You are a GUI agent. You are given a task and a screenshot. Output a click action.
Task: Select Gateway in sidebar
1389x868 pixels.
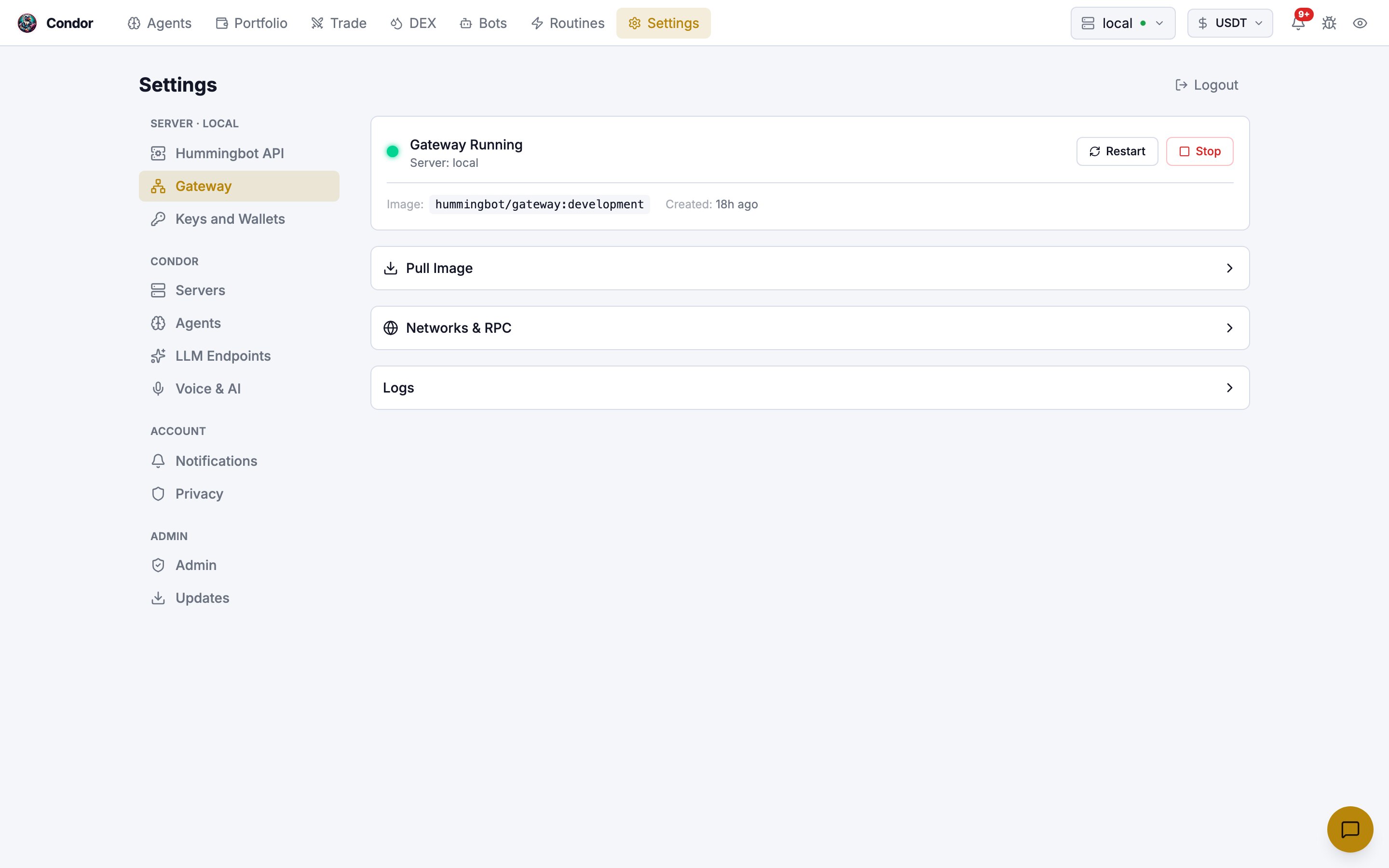coord(239,186)
